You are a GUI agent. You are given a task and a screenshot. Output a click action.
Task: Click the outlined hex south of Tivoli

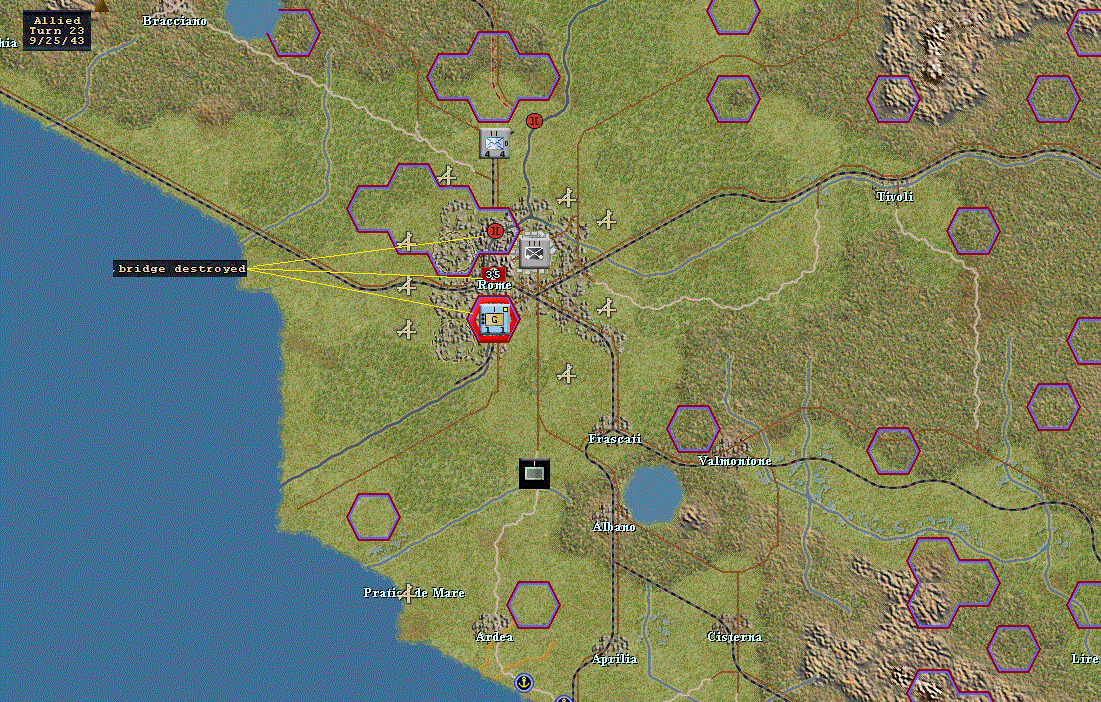(973, 231)
